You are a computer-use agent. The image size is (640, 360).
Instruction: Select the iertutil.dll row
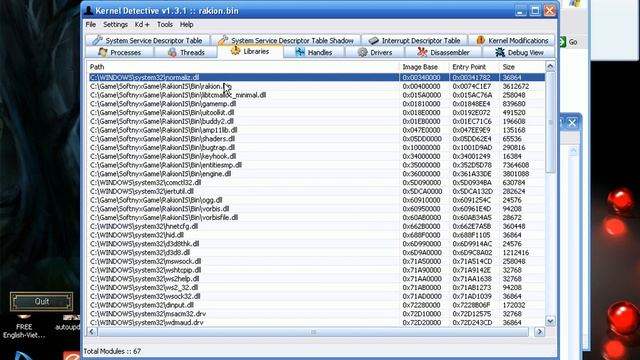click(317, 191)
